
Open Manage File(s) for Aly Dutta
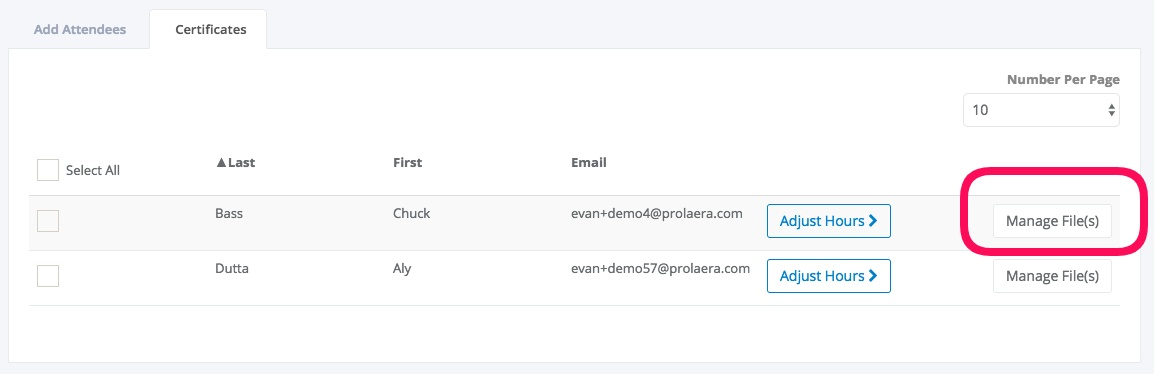1052,276
